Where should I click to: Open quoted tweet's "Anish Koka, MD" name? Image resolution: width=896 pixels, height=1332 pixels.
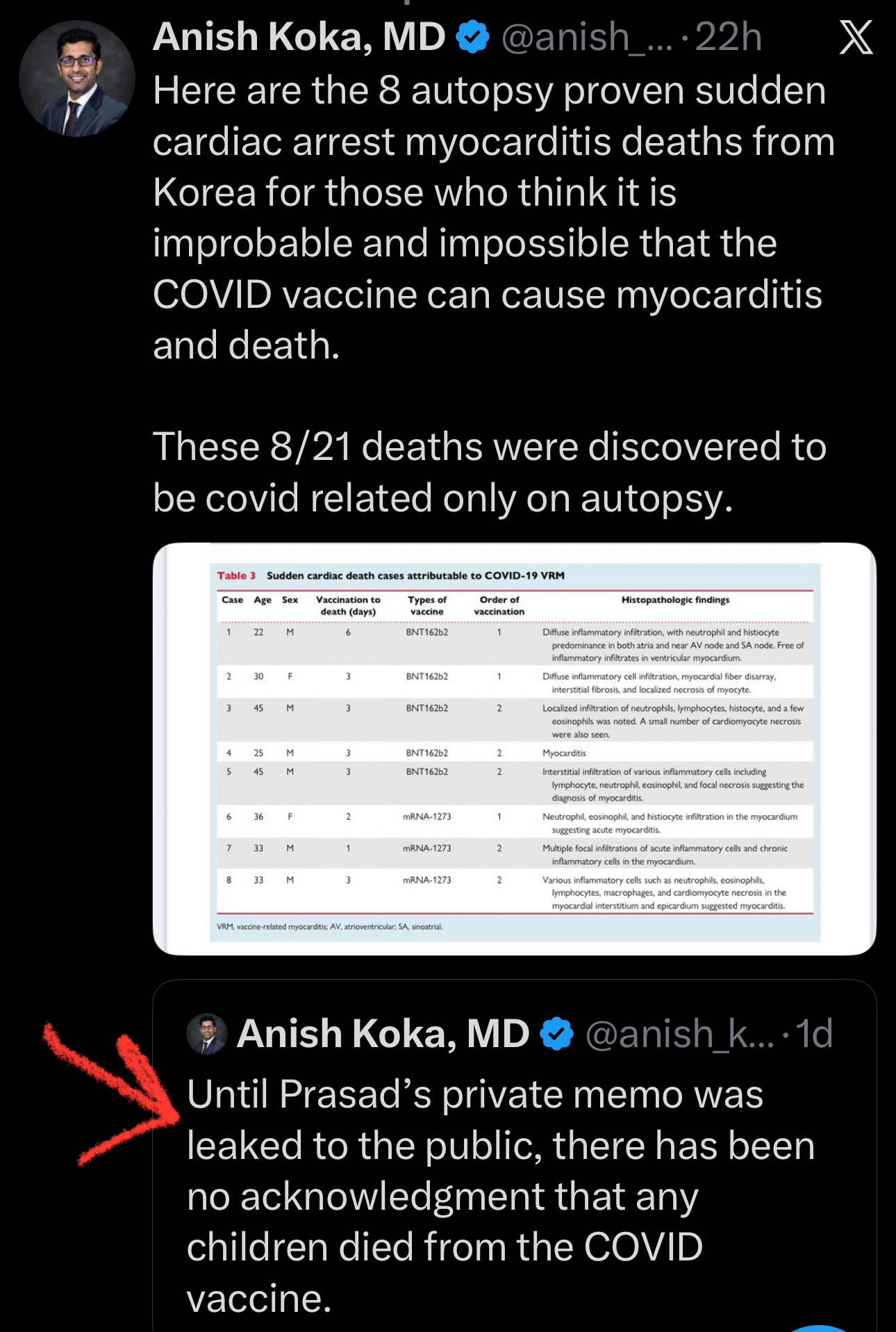tap(383, 1034)
